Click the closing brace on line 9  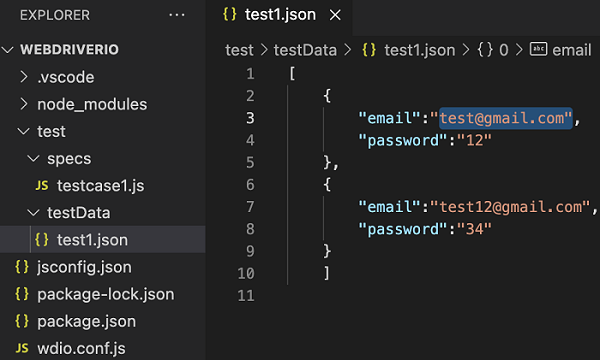click(x=327, y=251)
